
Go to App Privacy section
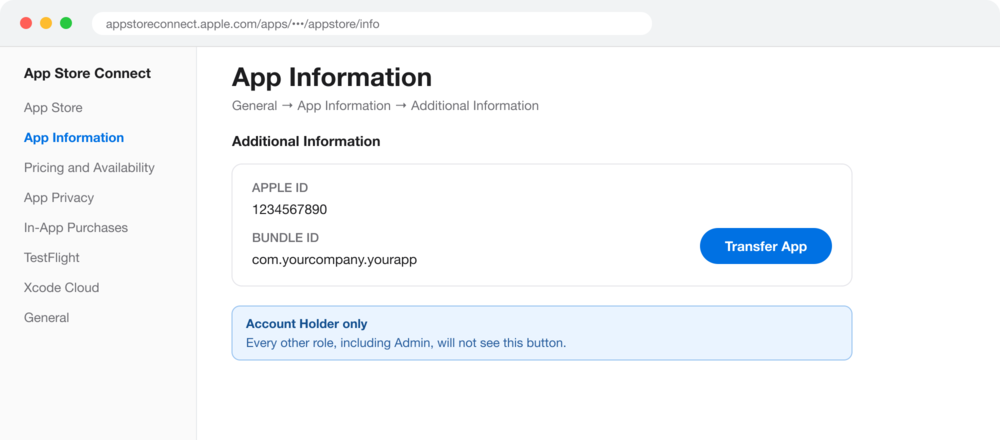(59, 198)
